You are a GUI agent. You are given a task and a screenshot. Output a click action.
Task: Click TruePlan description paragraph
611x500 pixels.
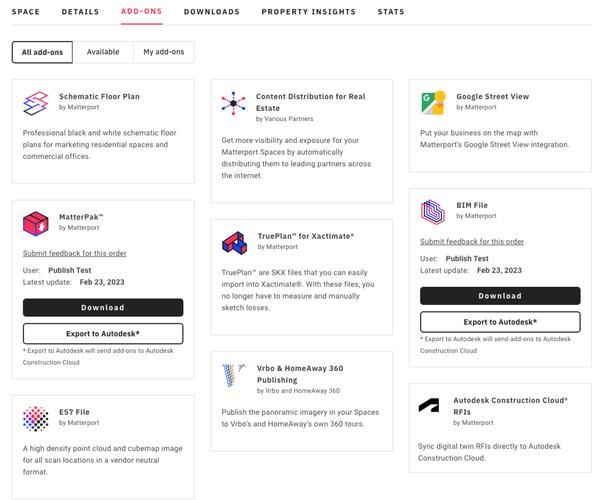point(298,290)
